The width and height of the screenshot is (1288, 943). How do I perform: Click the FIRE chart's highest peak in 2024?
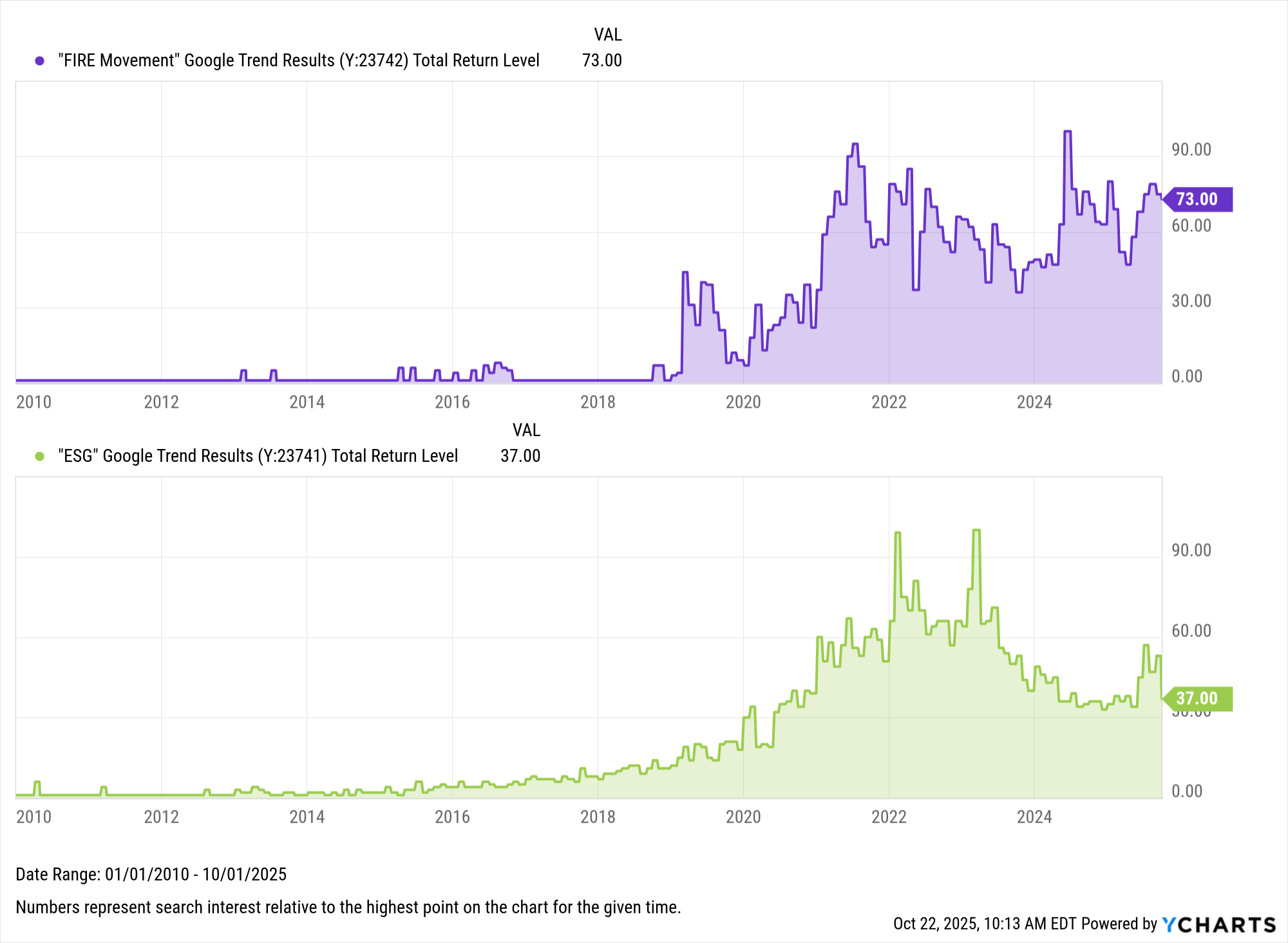(x=1067, y=132)
